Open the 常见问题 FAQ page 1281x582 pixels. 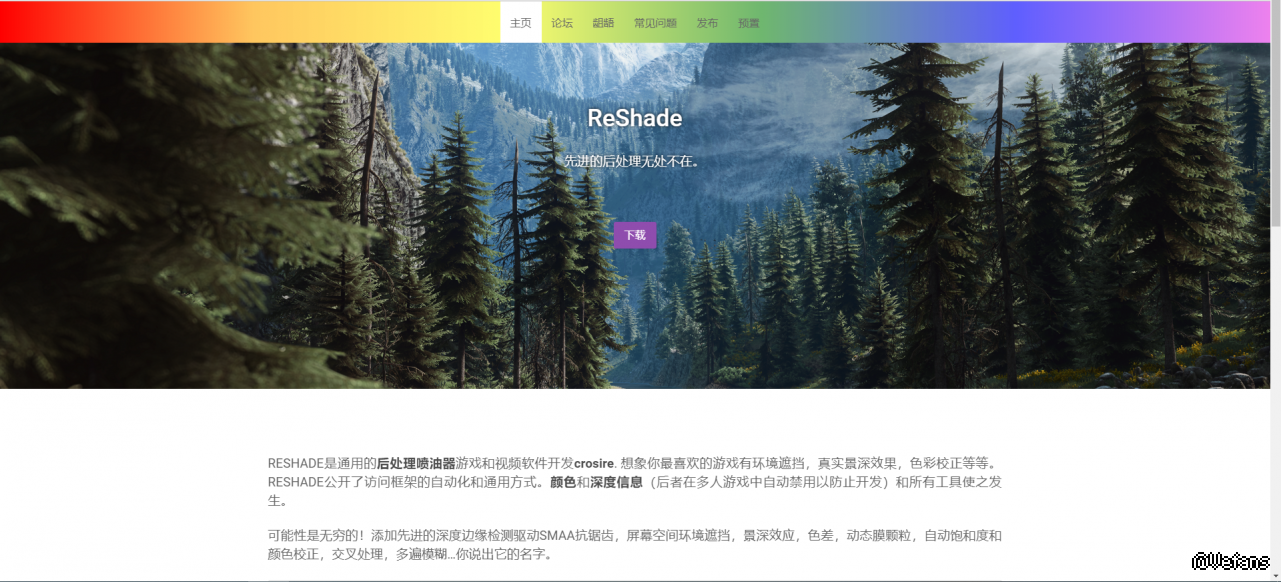(x=655, y=22)
